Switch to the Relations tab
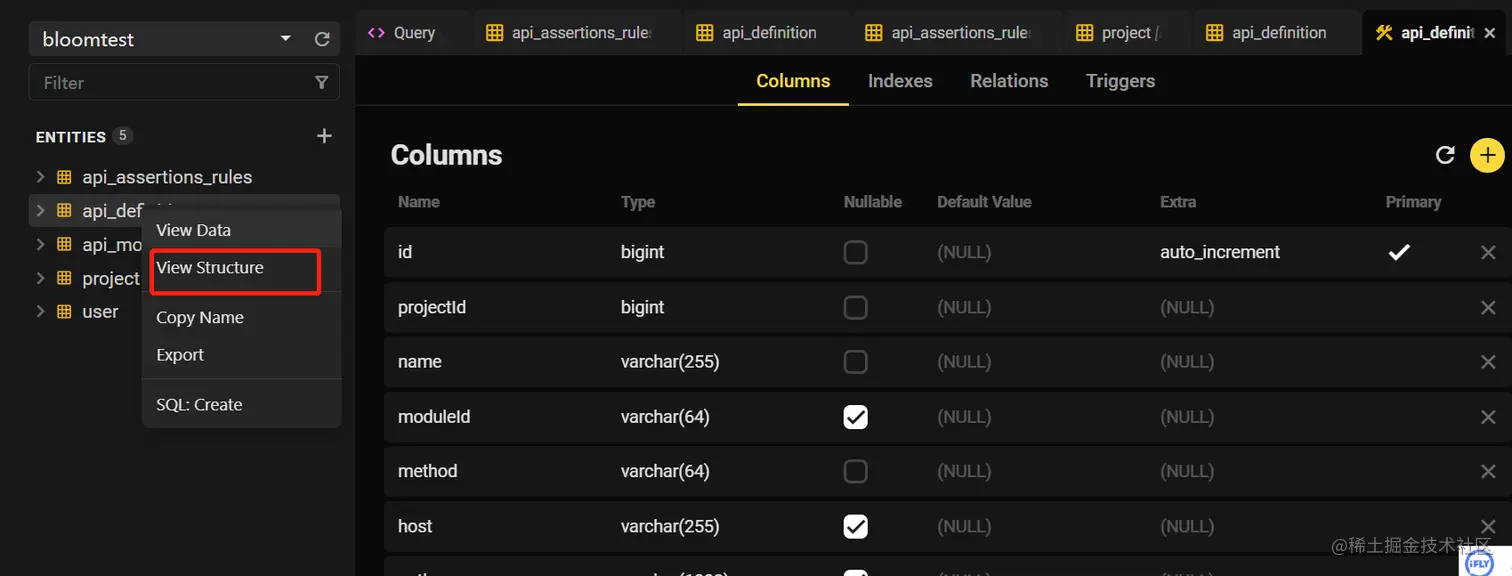 pyautogui.click(x=1009, y=81)
